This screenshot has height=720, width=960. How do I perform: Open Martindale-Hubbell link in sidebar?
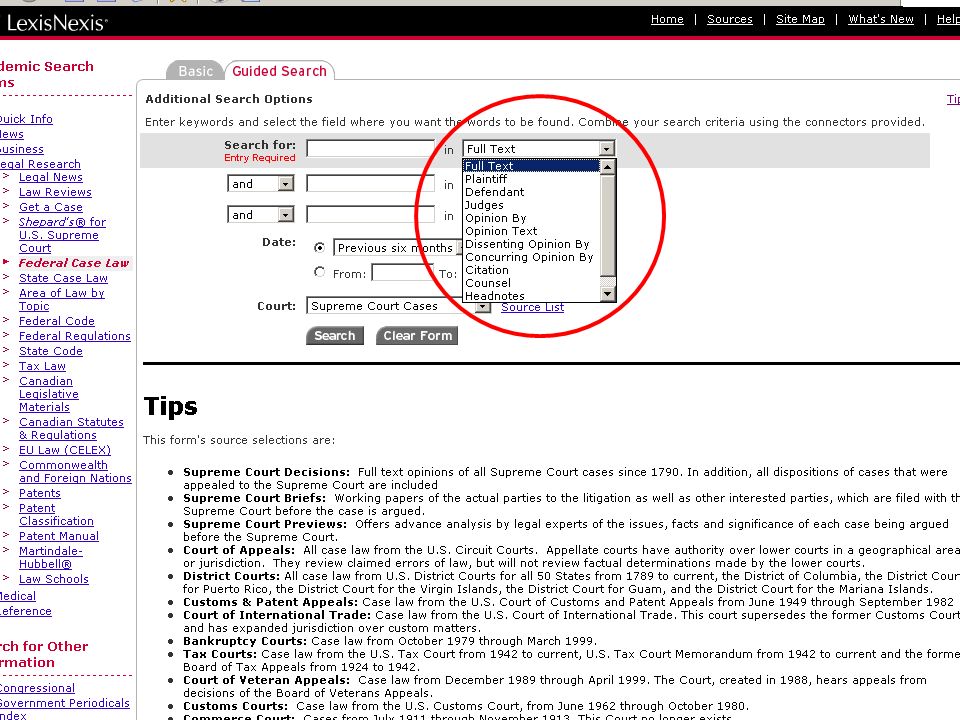[x=51, y=557]
